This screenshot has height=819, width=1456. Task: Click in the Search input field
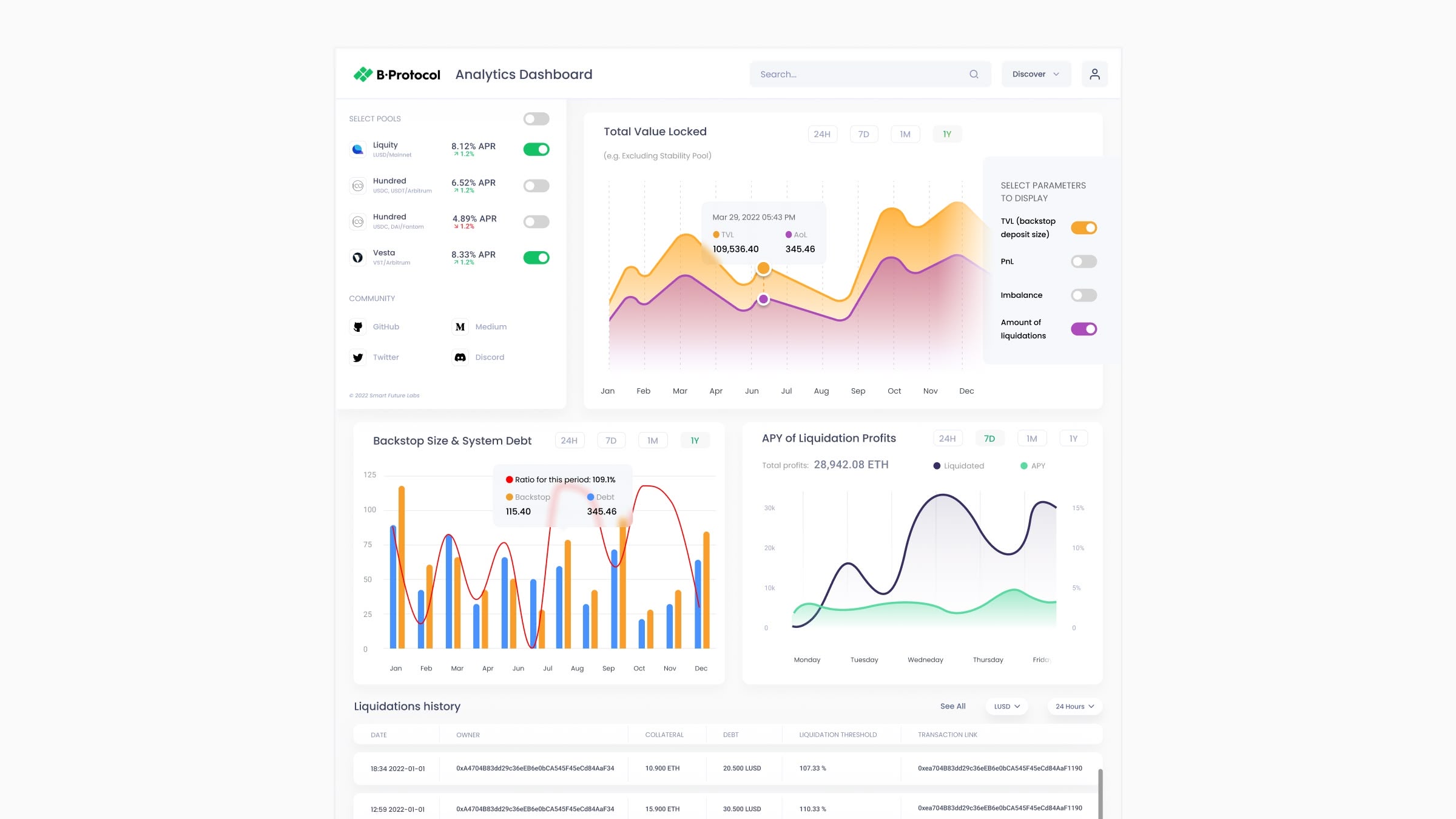click(871, 74)
